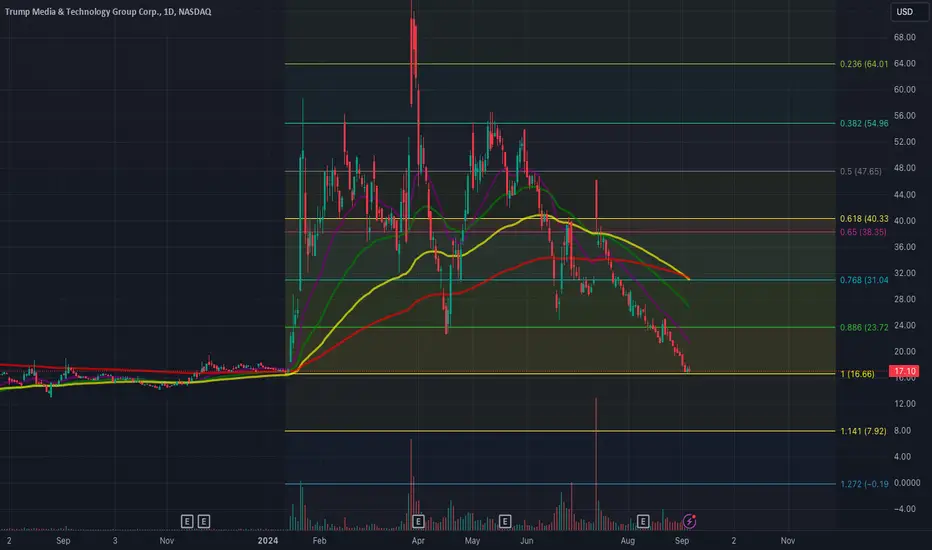The width and height of the screenshot is (932, 550).
Task: Click 68.00 on the price axis
Action: [904, 37]
